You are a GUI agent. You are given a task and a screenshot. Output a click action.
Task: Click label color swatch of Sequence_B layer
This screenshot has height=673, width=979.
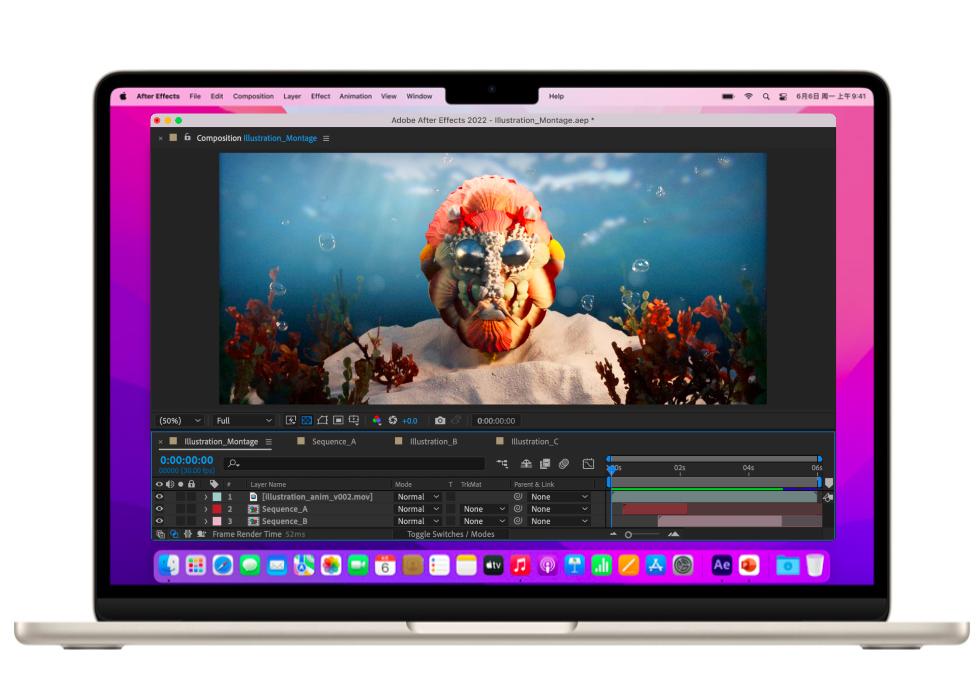pos(217,521)
